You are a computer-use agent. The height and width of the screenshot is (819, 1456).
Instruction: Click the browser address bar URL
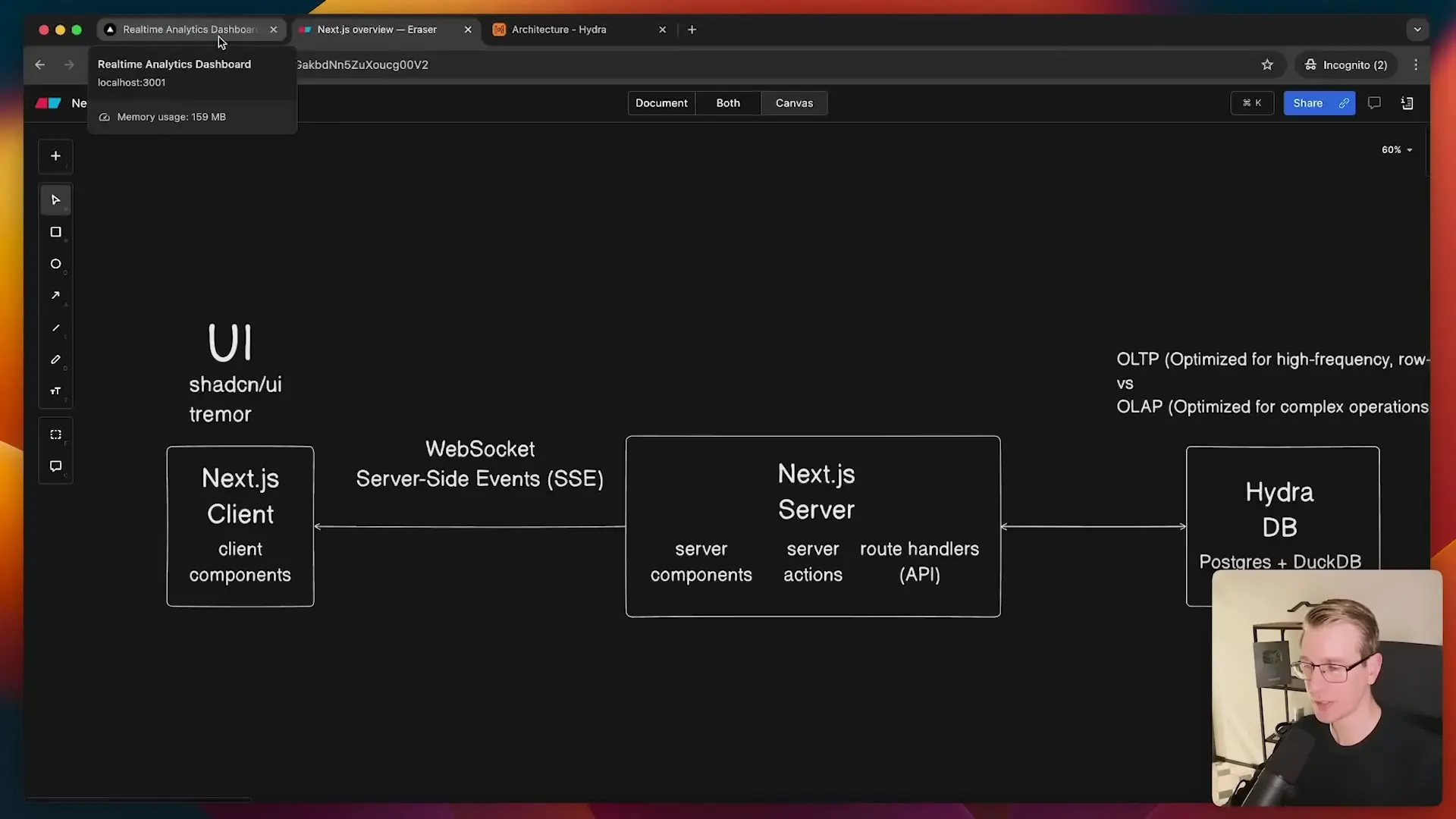pos(362,65)
